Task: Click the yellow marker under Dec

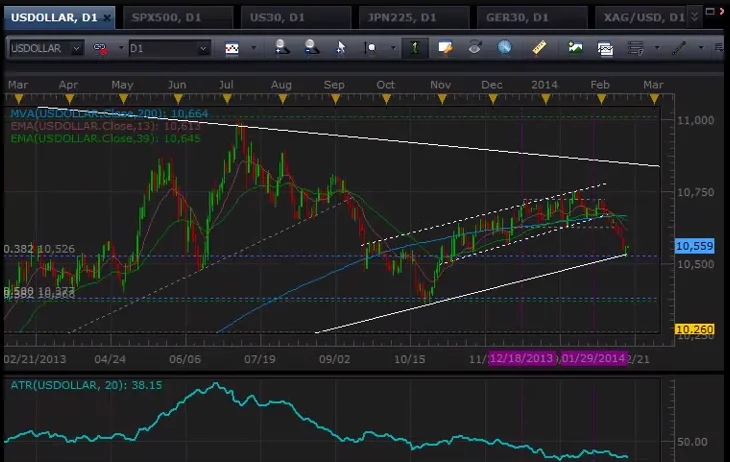Action: 493,99
